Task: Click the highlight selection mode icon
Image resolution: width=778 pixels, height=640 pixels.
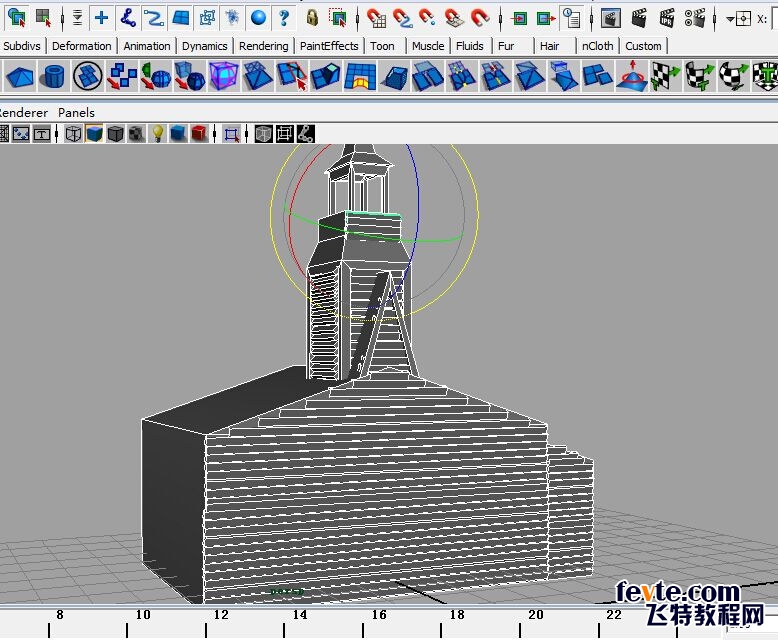Action: pos(338,18)
